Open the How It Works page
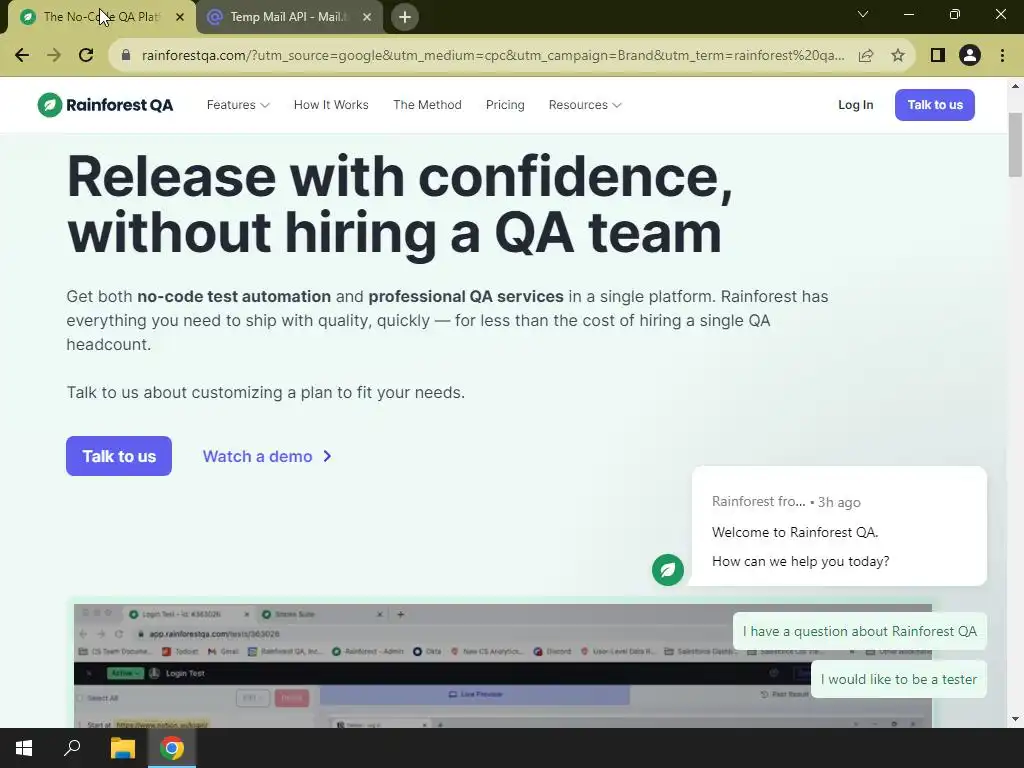The image size is (1024, 768). pyautogui.click(x=331, y=105)
